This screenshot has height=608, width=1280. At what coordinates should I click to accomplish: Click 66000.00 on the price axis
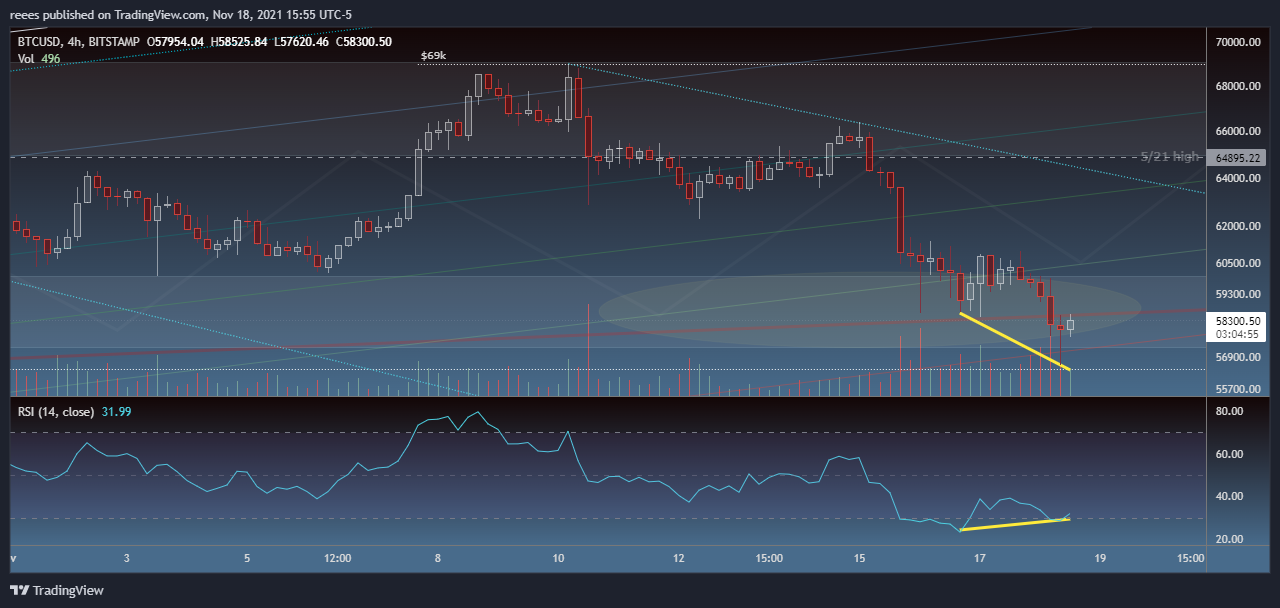point(1238,131)
